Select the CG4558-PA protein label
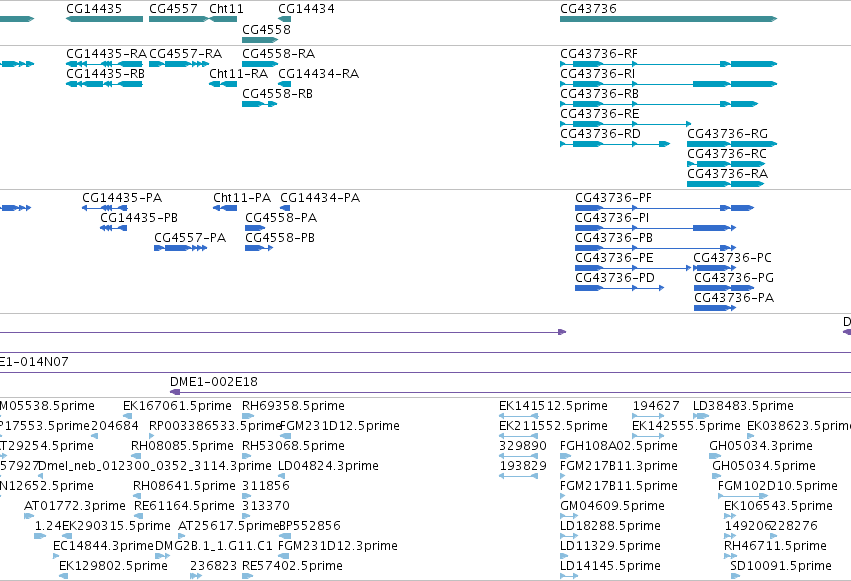 [x=281, y=218]
